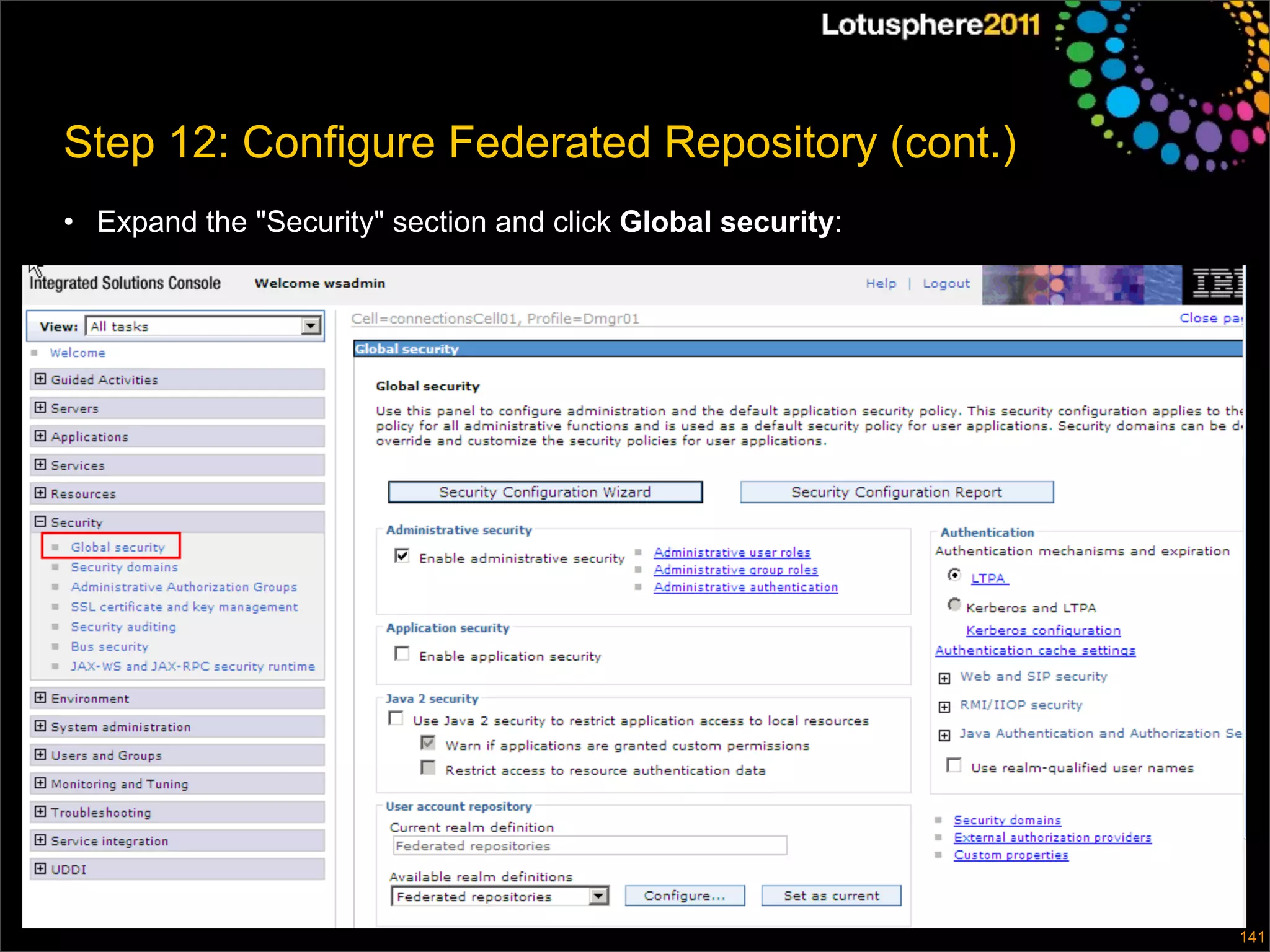1270x952 pixels.
Task: Open Security auditing
Action: click(123, 627)
